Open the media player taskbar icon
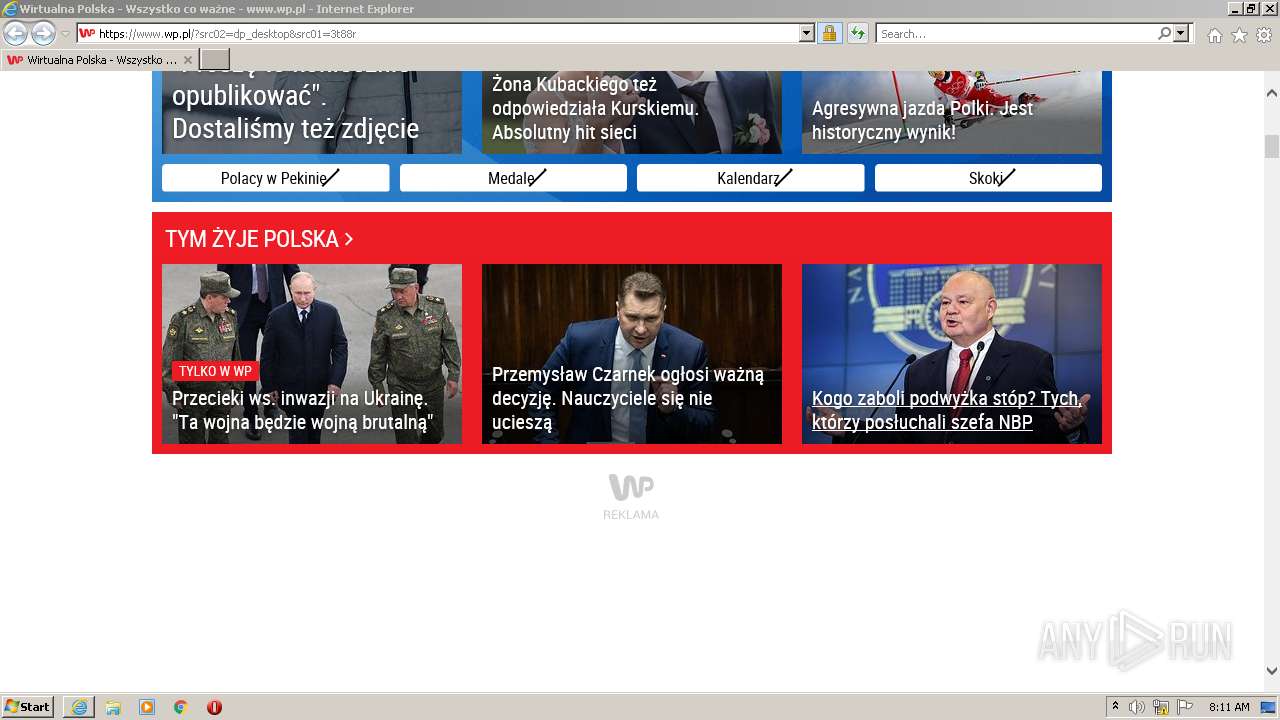The width and height of the screenshot is (1280, 720). 147,707
